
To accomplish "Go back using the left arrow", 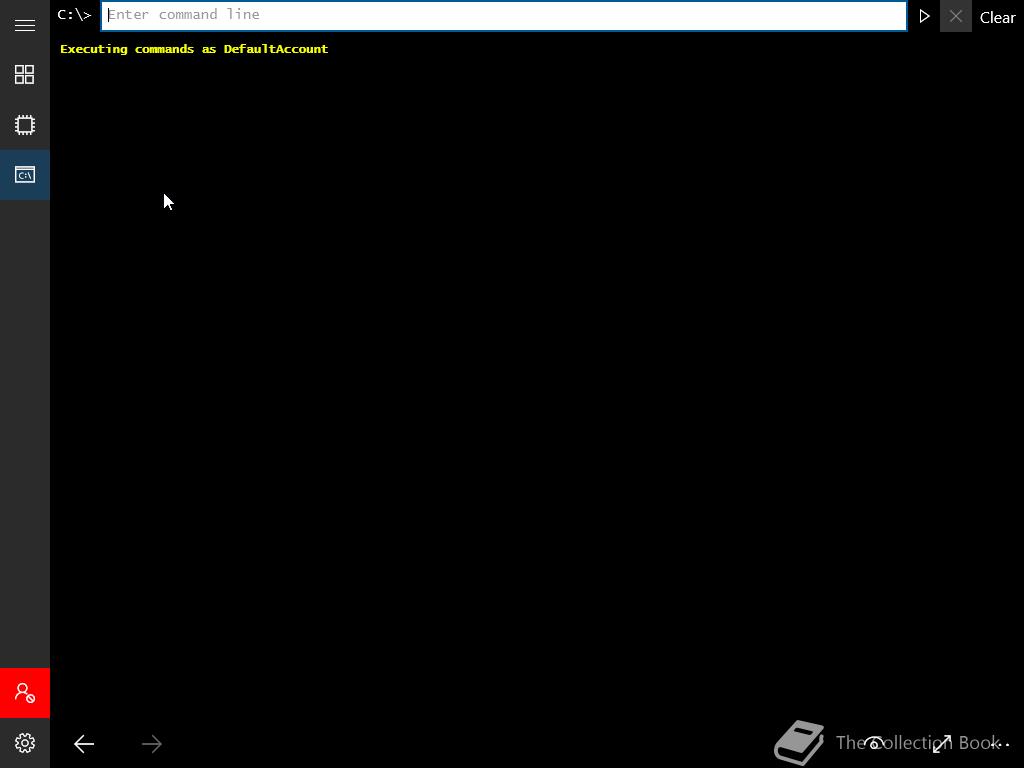I will (x=84, y=743).
